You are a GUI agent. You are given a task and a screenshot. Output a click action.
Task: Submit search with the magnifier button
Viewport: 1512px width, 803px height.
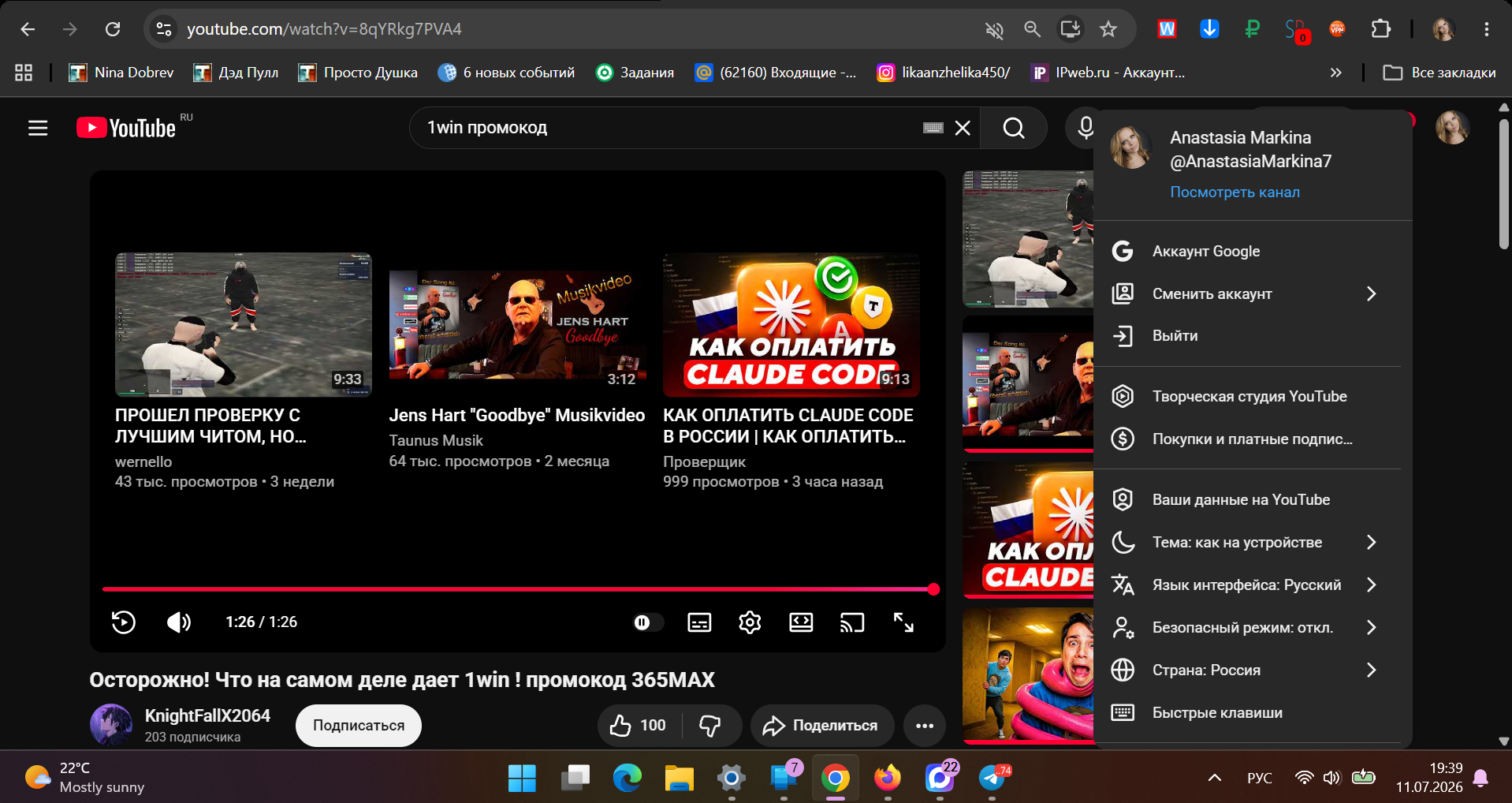pos(1014,128)
